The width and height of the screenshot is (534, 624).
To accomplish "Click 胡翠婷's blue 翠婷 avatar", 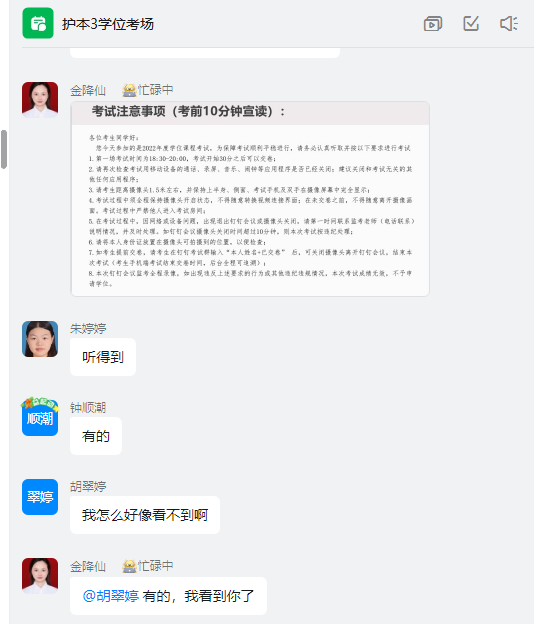I will (x=40, y=497).
